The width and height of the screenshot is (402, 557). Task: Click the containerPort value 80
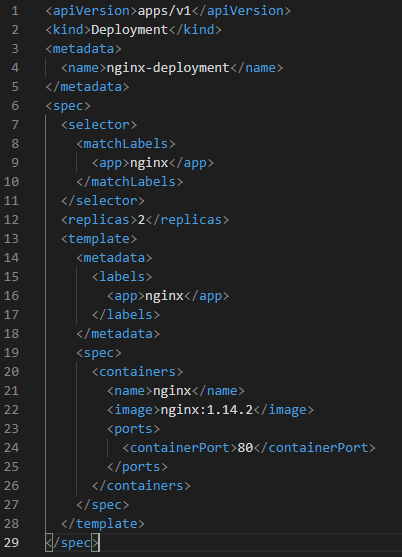coord(245,448)
